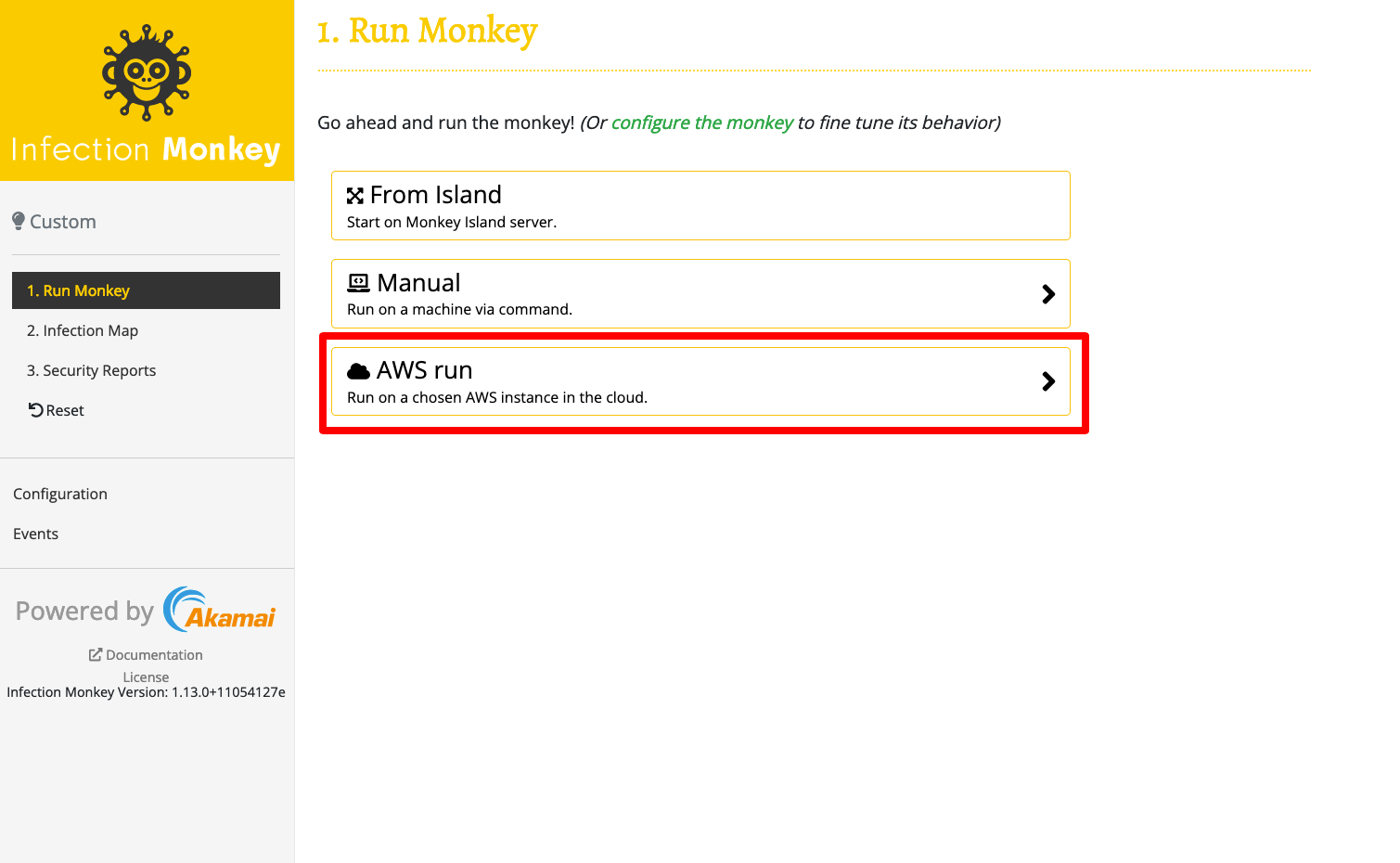The image size is (1400, 863).
Task: Expand the AWS run option chevron
Action: point(1048,381)
